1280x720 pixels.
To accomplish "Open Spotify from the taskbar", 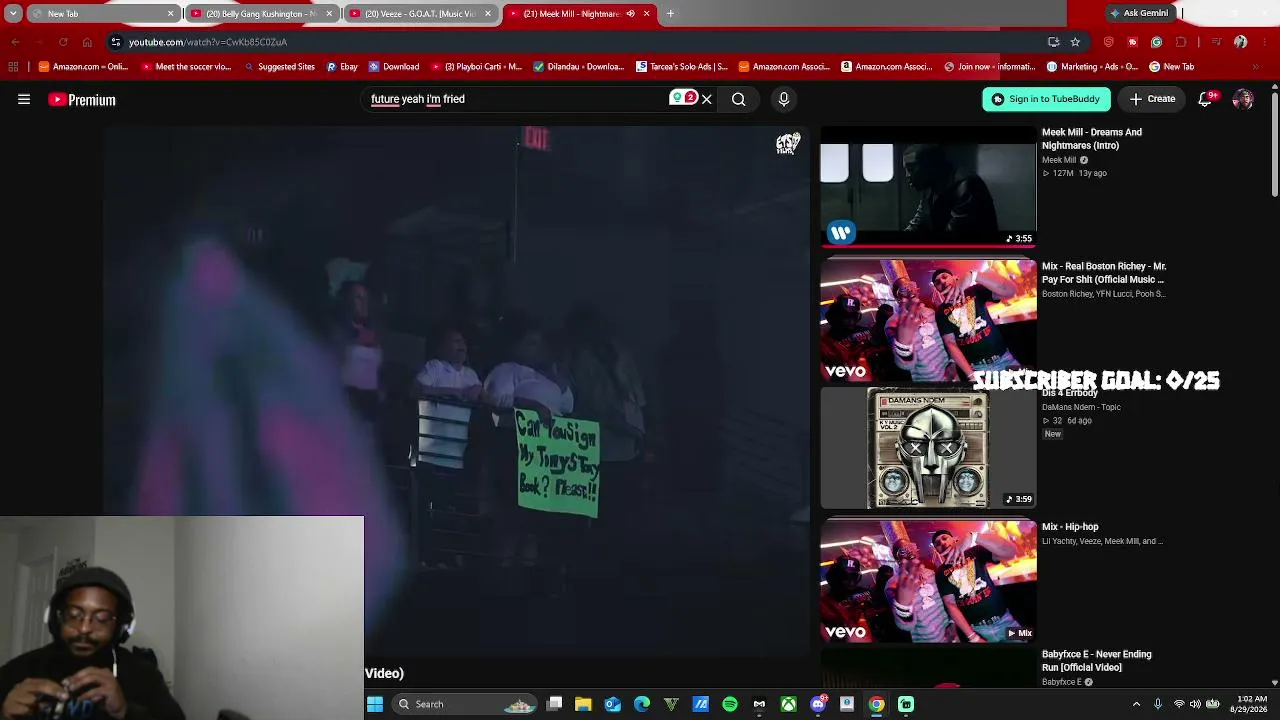I will point(730,704).
